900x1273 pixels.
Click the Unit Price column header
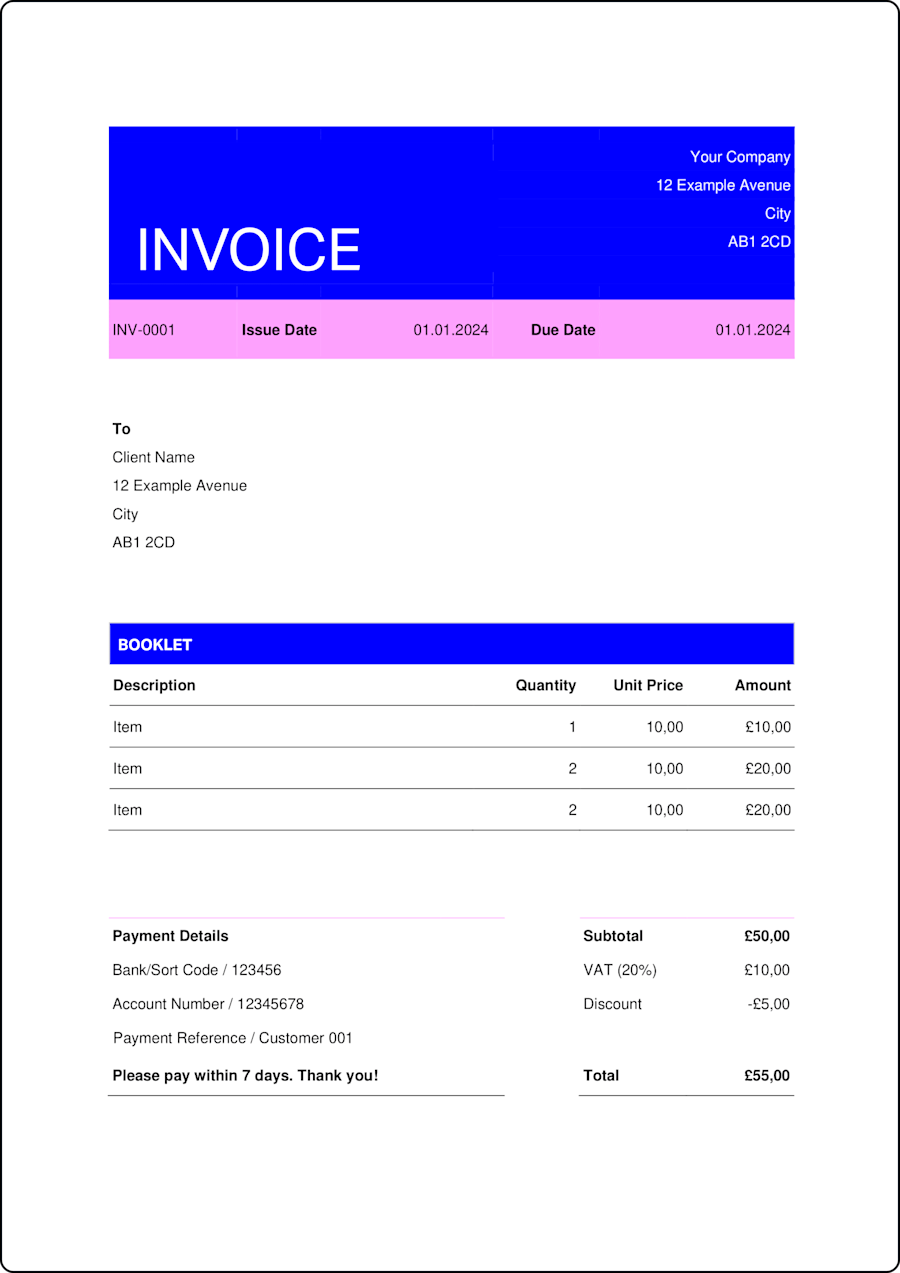[648, 685]
